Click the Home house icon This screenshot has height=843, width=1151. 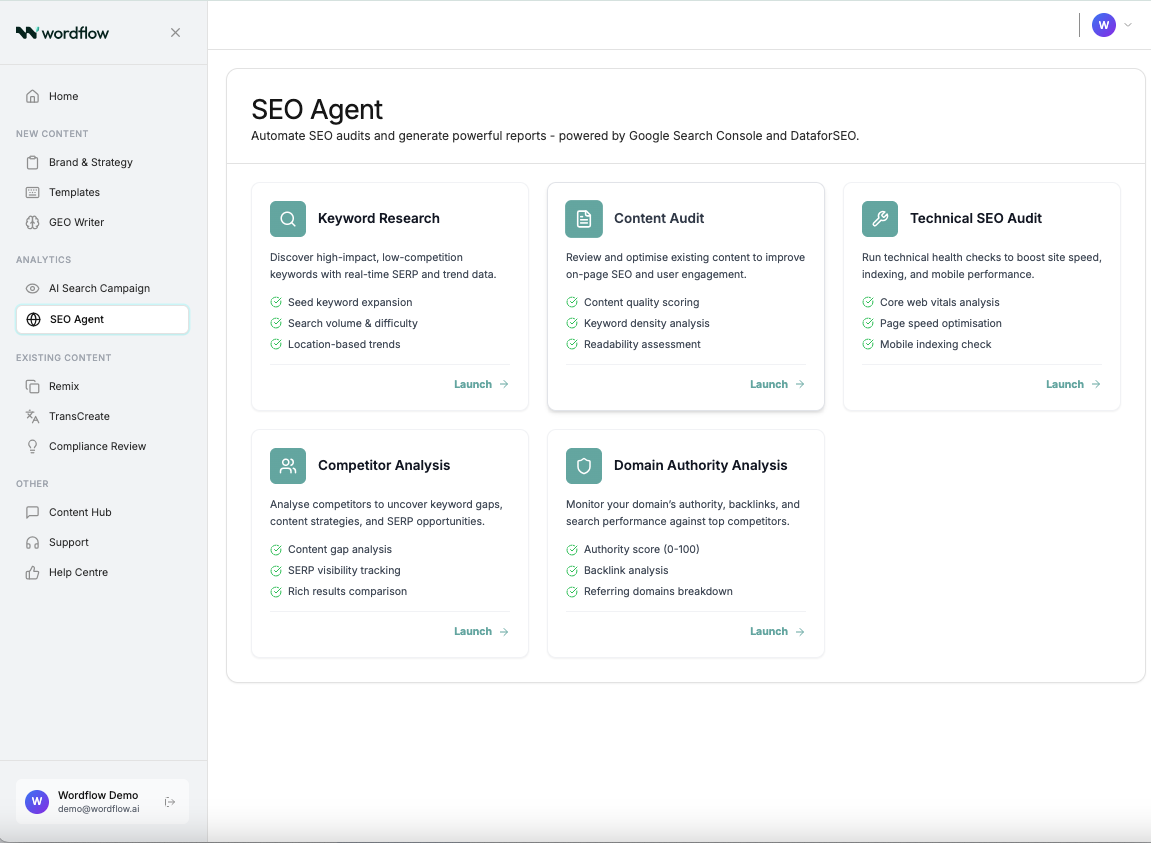(32, 96)
